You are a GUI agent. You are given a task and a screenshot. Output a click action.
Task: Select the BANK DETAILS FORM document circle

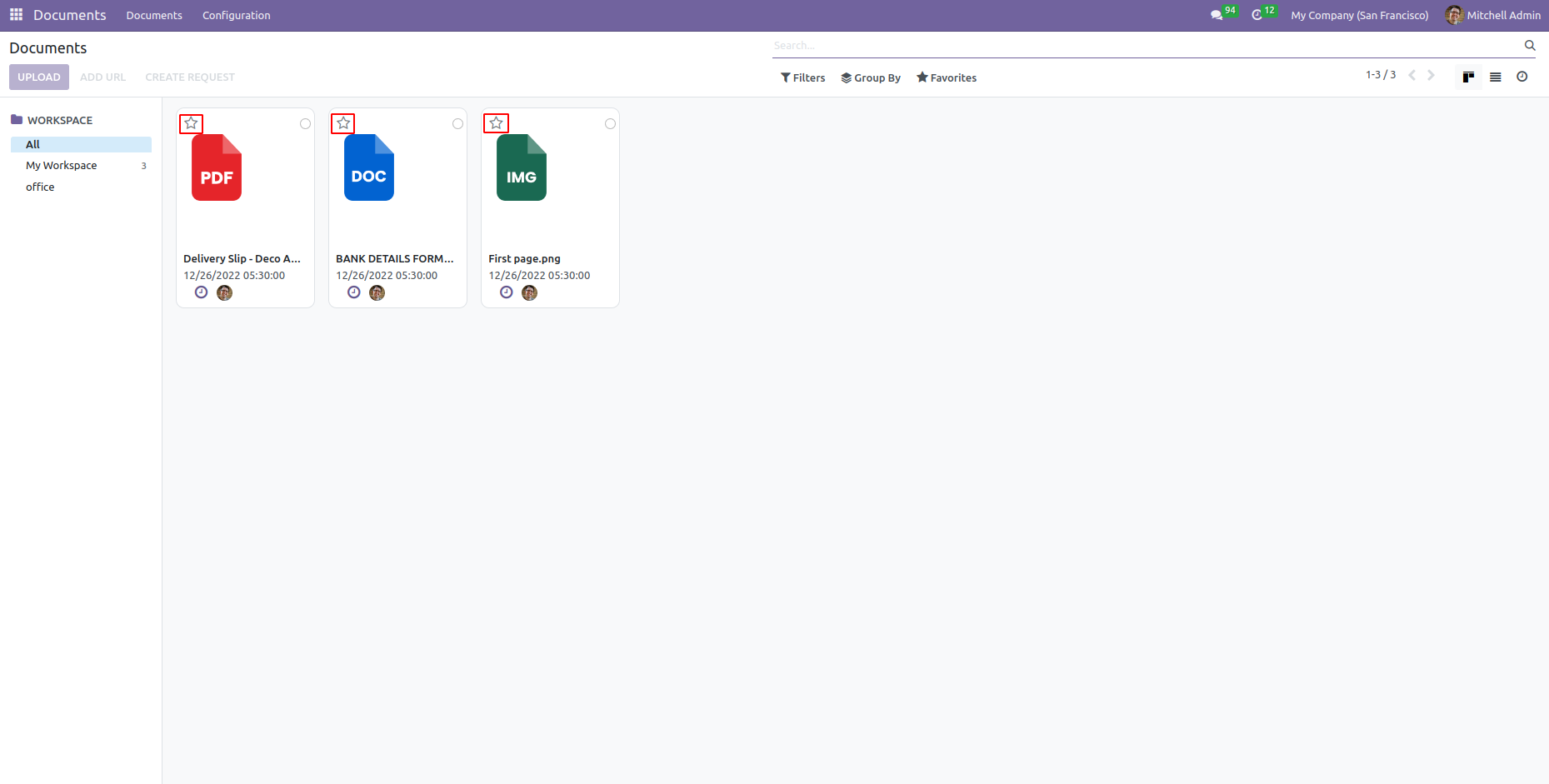(457, 123)
